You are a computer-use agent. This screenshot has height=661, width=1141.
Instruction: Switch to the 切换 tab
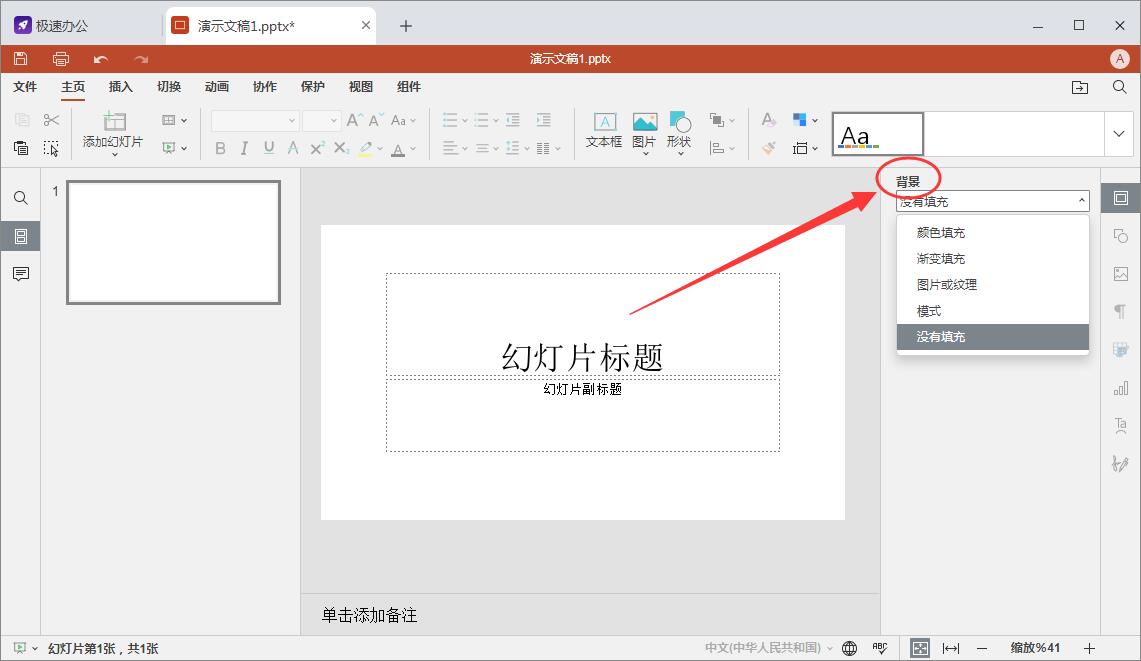[x=169, y=87]
